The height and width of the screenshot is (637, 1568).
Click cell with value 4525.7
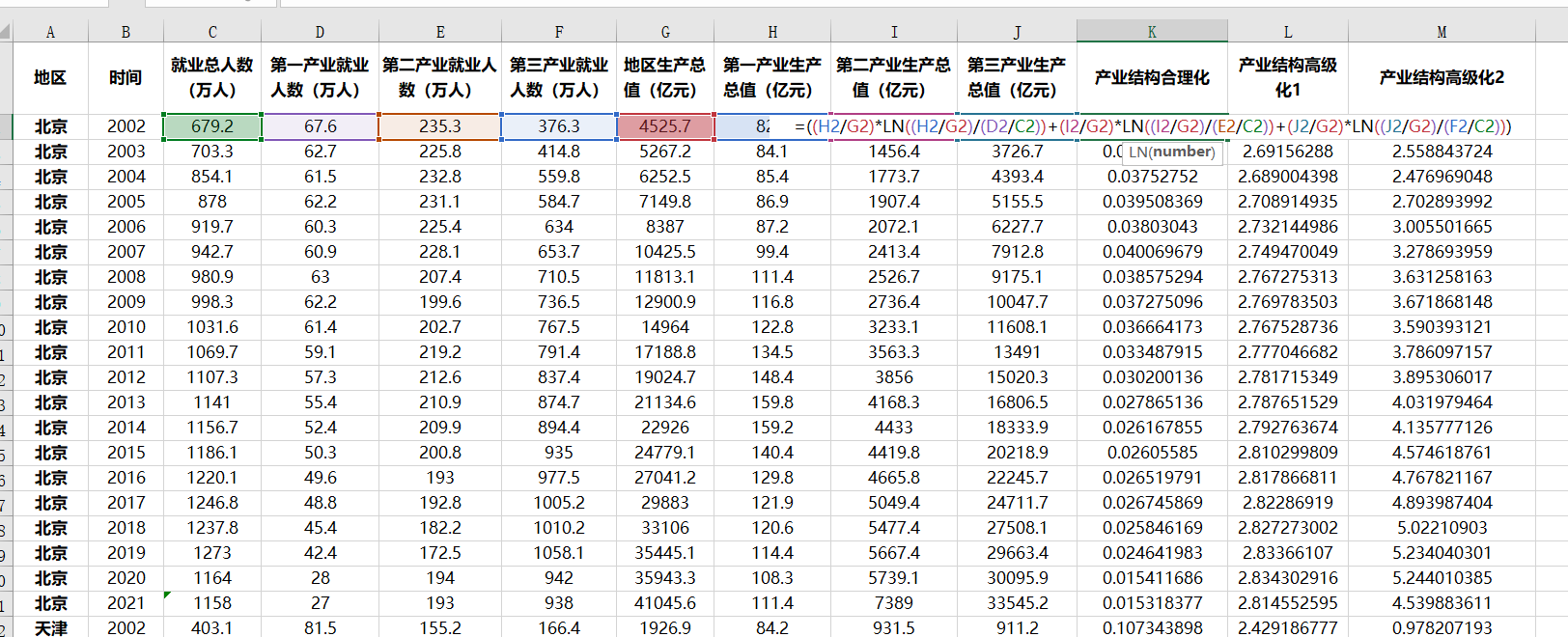(665, 126)
